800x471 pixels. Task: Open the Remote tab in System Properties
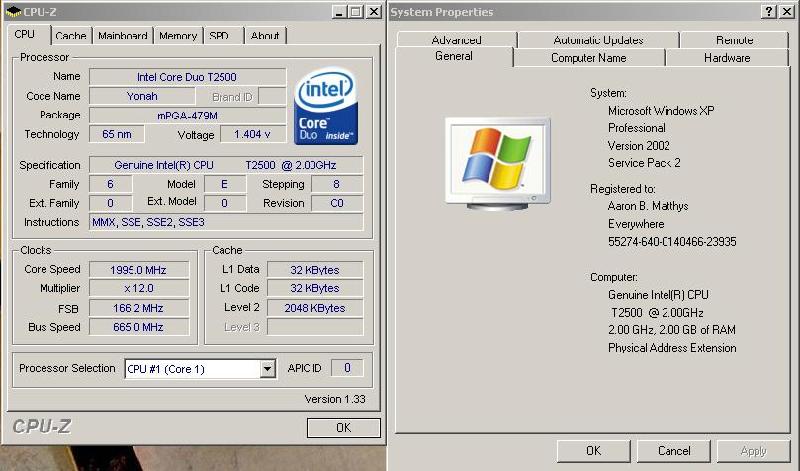734,40
